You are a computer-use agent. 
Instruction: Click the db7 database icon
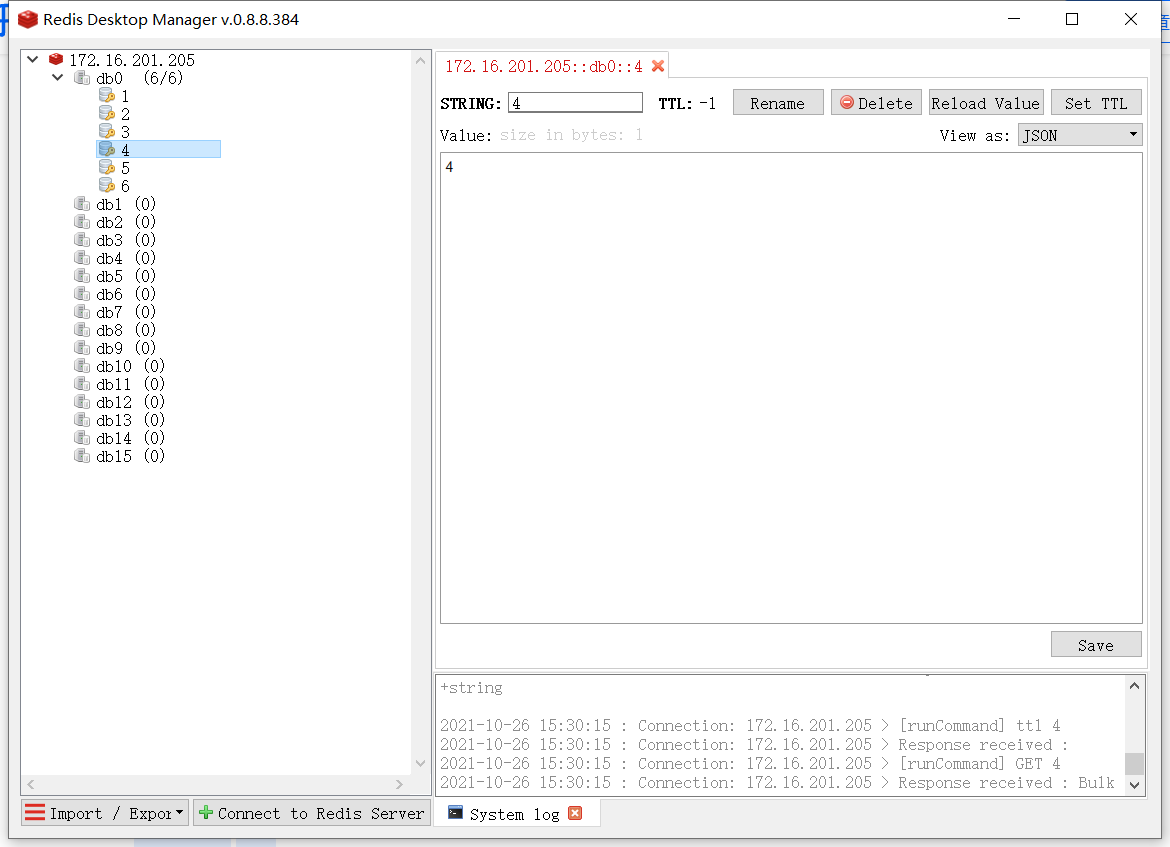(x=82, y=311)
